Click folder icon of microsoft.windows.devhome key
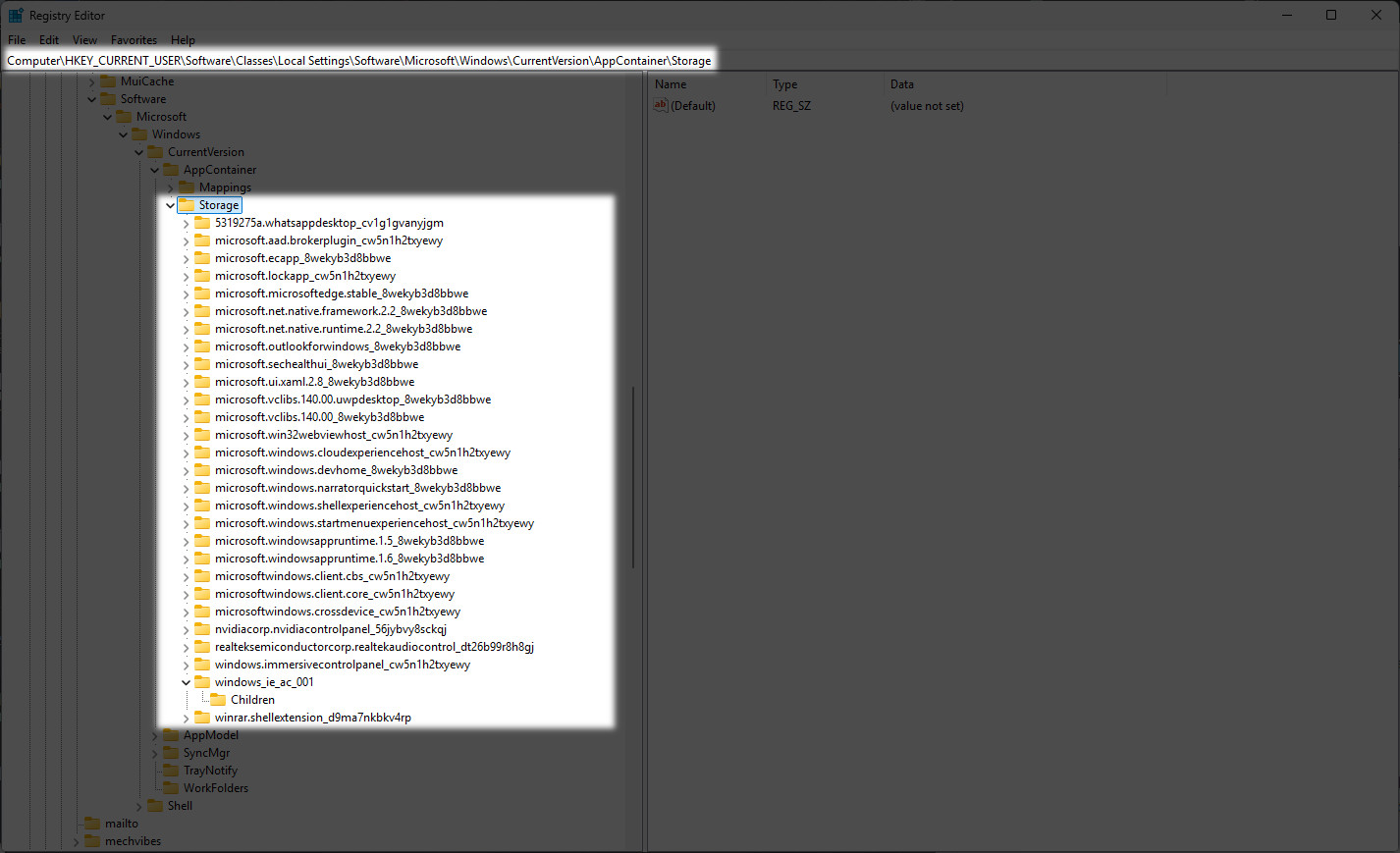1400x853 pixels. (x=202, y=470)
